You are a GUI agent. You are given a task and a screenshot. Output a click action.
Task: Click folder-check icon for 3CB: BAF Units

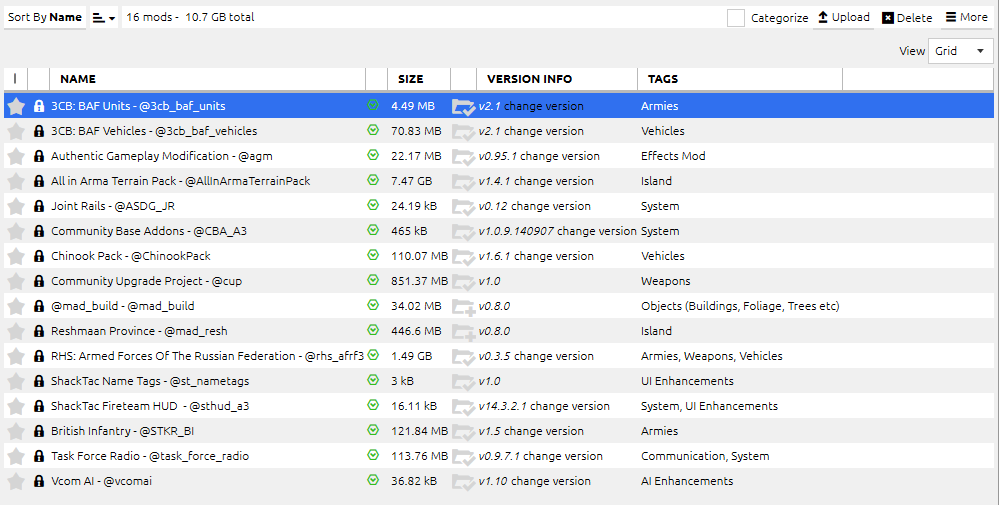(x=463, y=107)
